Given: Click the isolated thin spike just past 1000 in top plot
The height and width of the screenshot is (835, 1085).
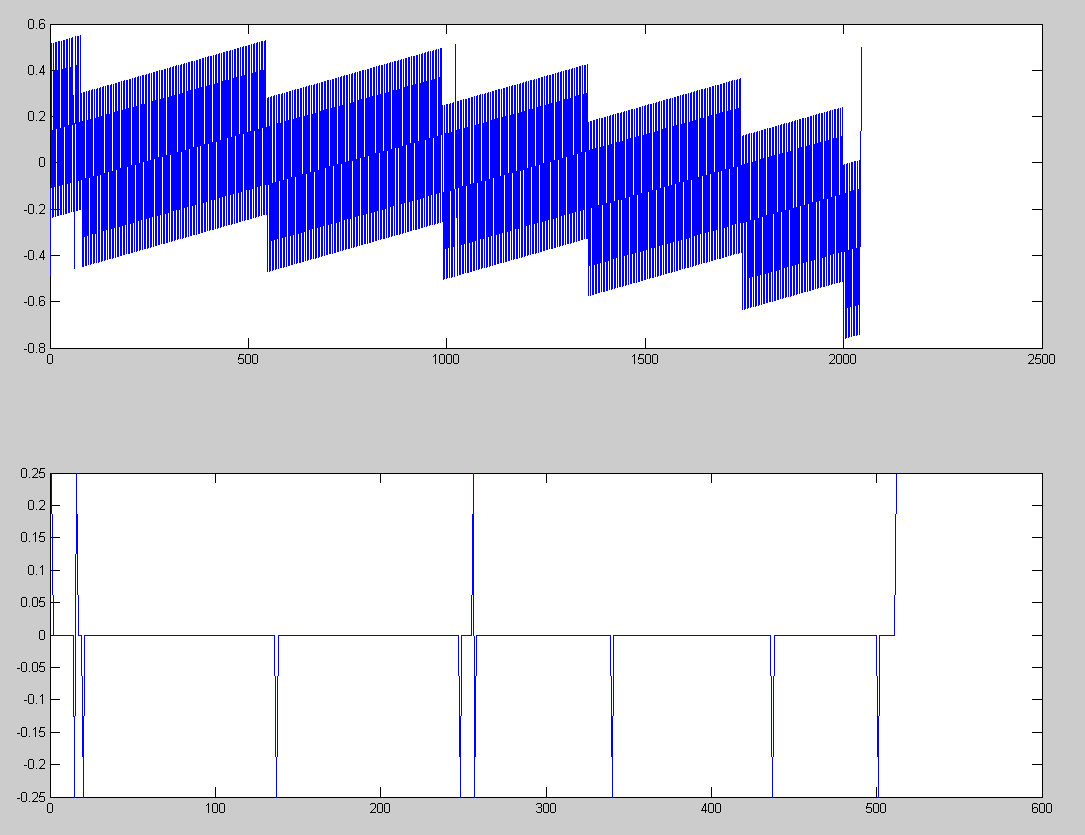Looking at the screenshot, I should (455, 70).
